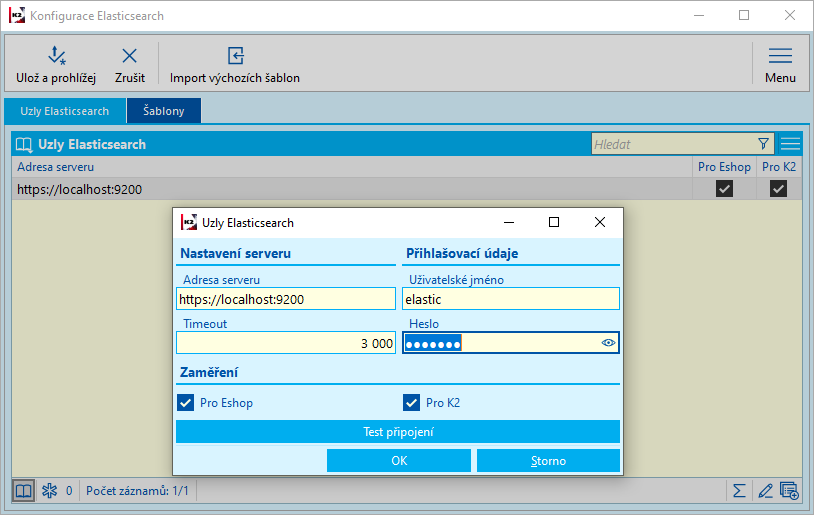The image size is (814, 515).
Task: Toggle Pro K2 checkbox in localhost row
Action: [x=778, y=188]
